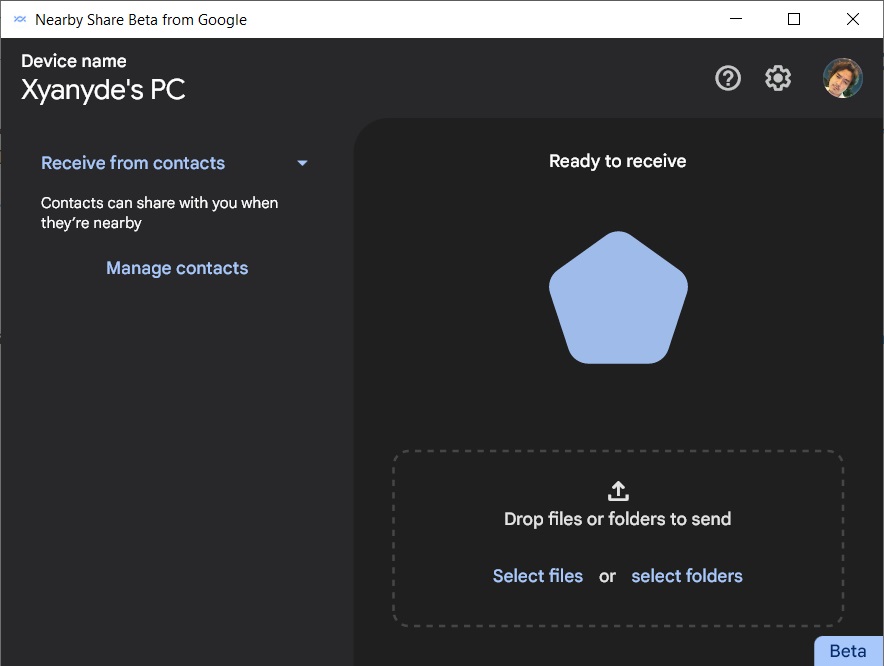884x666 pixels.
Task: Click the Nearby Share logo in the title bar
Action: (x=18, y=19)
